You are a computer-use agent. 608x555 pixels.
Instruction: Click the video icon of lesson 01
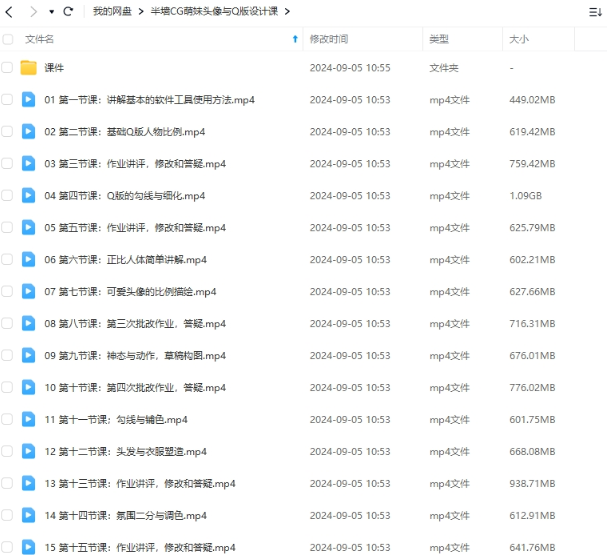[28, 100]
